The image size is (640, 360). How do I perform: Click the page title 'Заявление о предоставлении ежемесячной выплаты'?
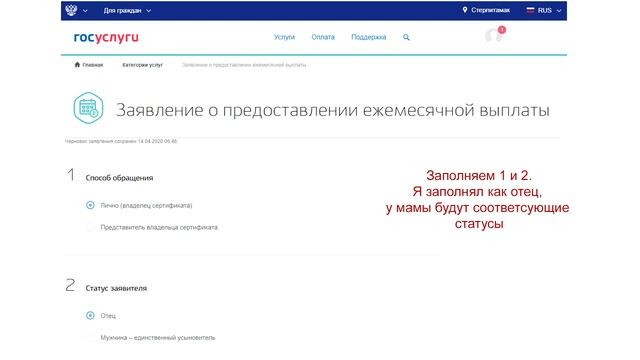click(333, 110)
